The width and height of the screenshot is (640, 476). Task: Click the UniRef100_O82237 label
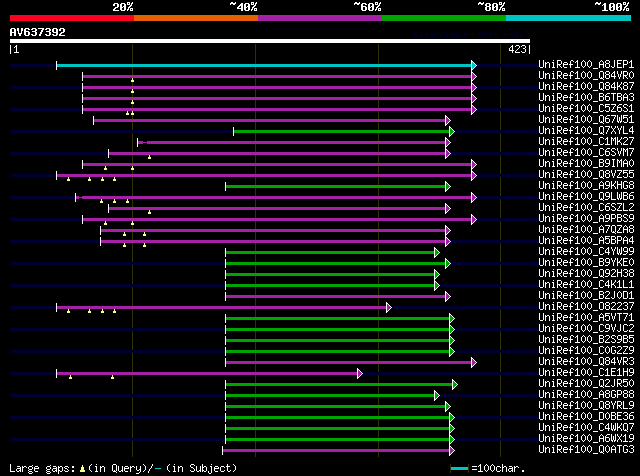coord(586,307)
